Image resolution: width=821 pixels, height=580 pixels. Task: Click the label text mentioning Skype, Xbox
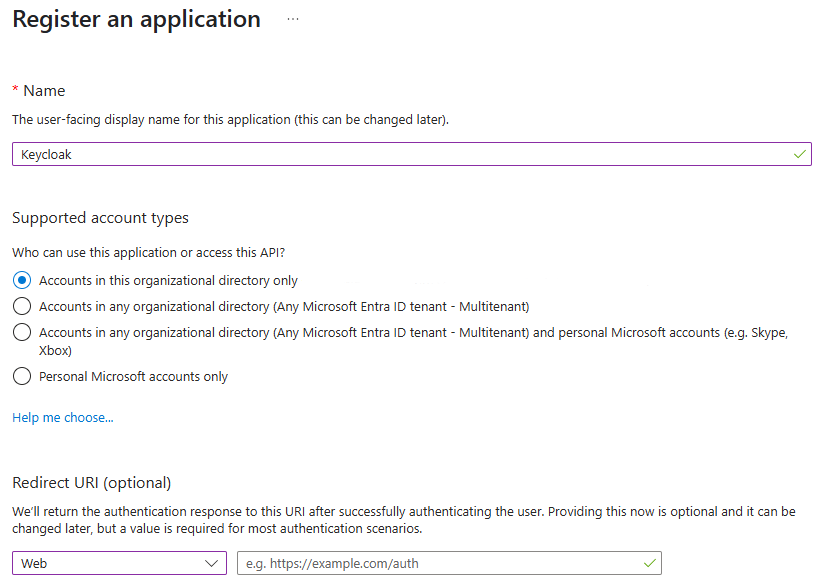(412, 333)
